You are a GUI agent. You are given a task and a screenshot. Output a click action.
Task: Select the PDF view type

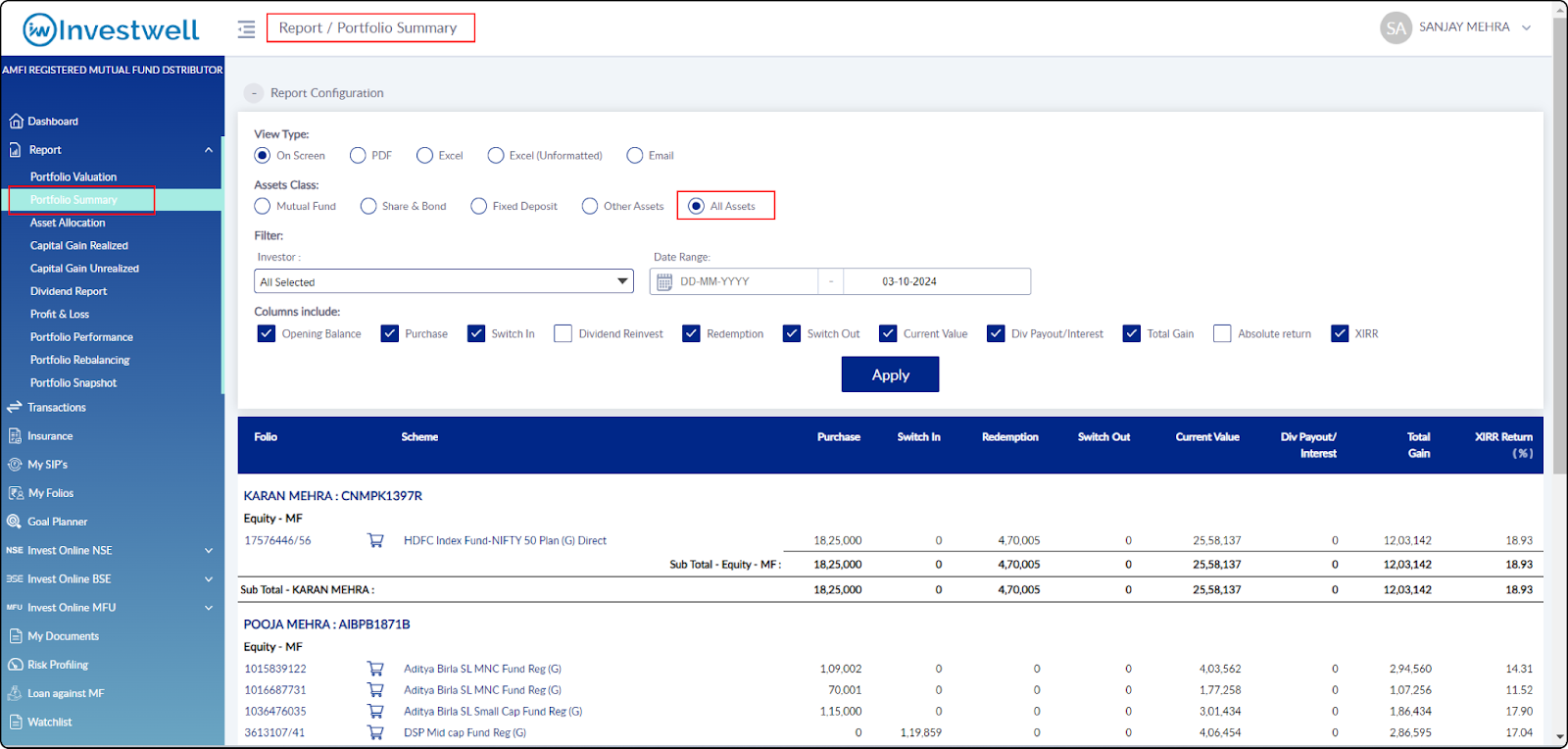coord(358,155)
